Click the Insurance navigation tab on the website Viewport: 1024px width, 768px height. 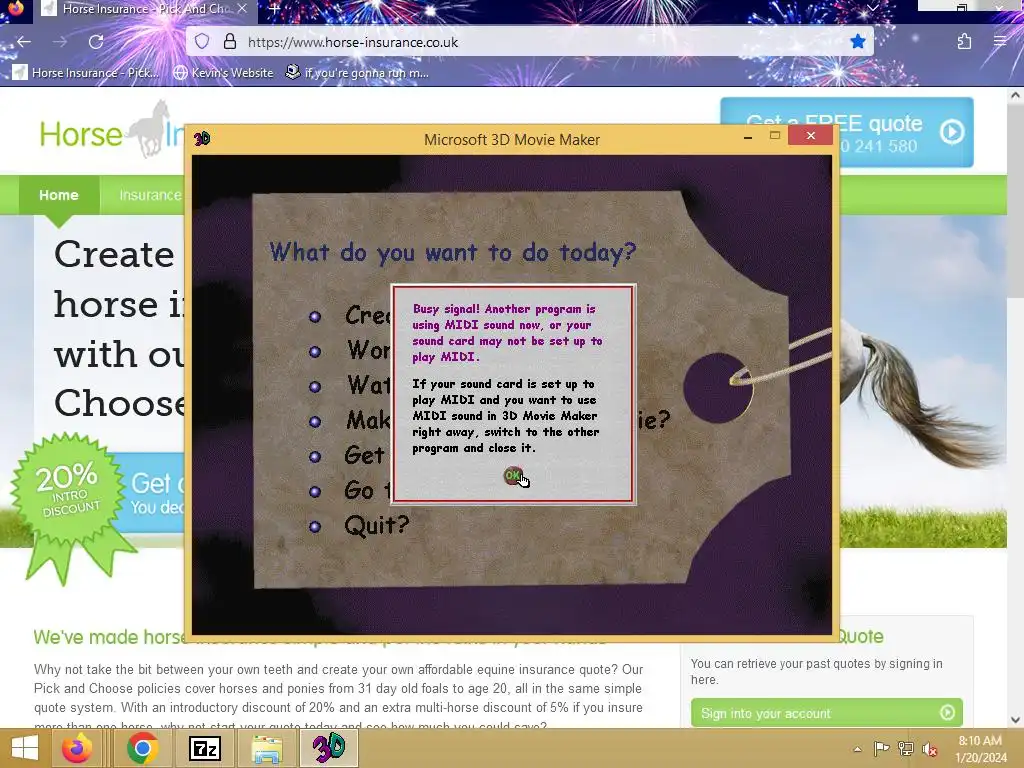150,195
